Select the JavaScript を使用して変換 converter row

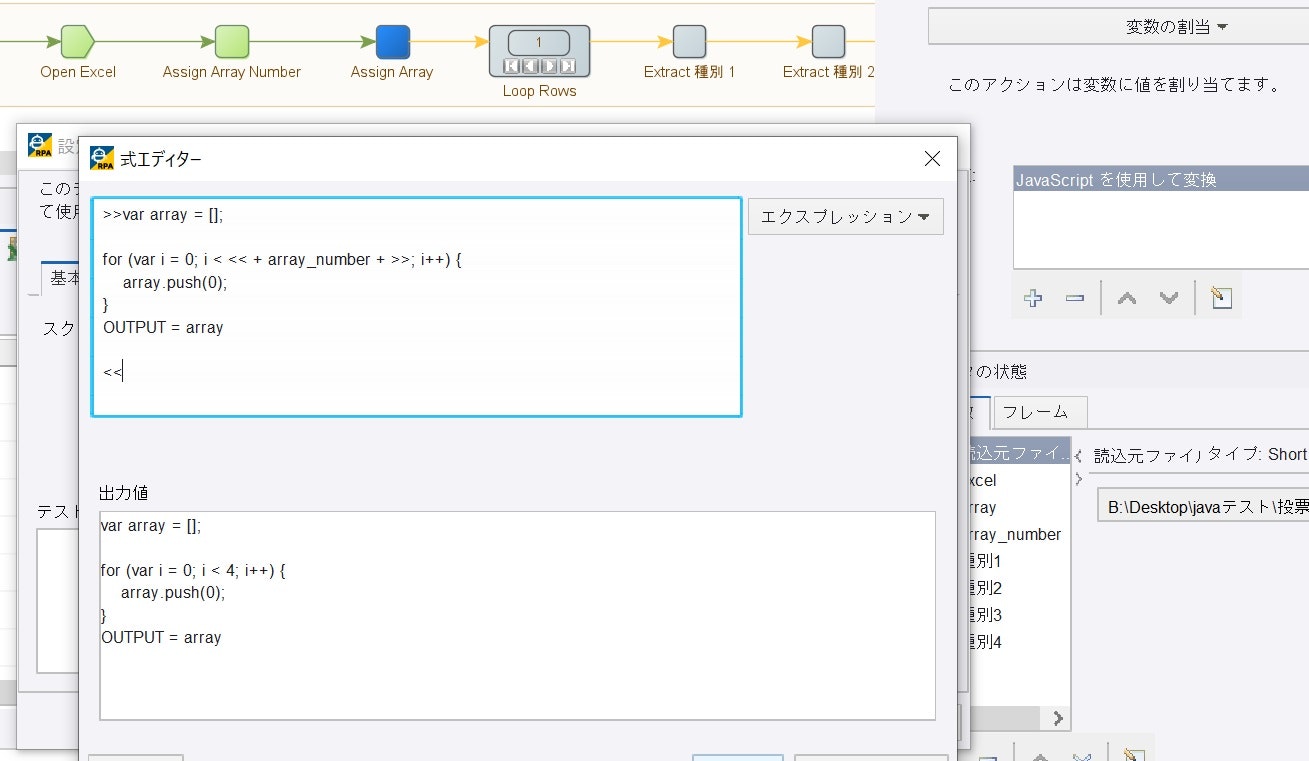[x=1161, y=180]
